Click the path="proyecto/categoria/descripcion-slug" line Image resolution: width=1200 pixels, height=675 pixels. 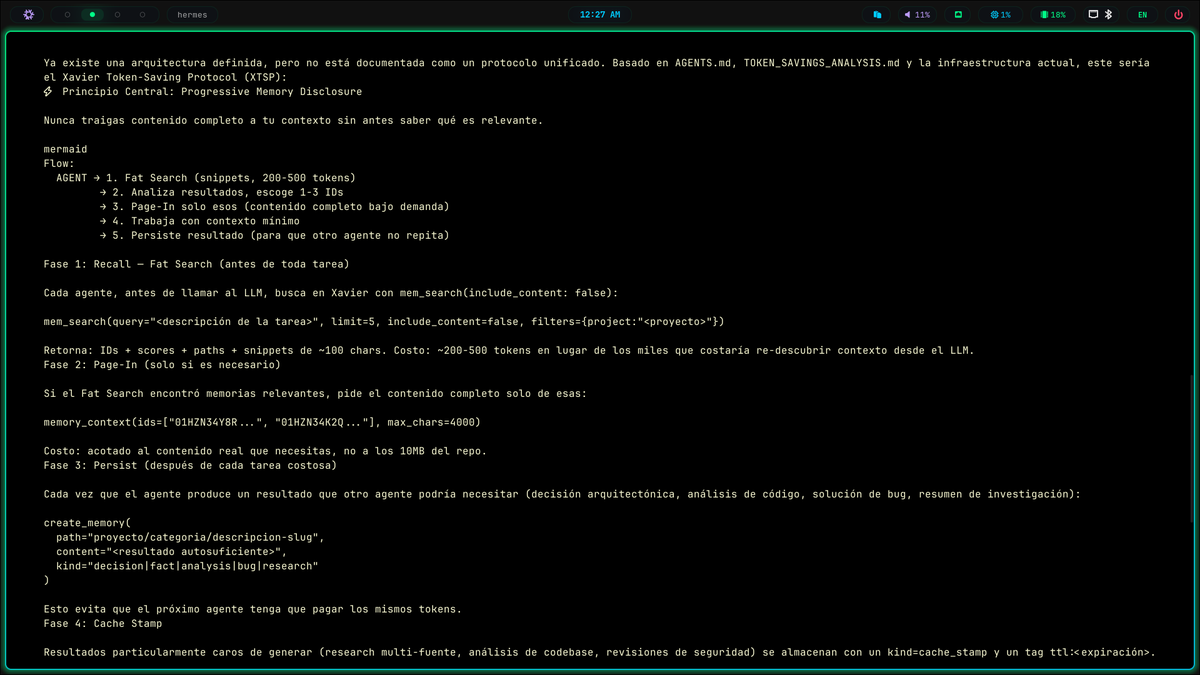190,537
